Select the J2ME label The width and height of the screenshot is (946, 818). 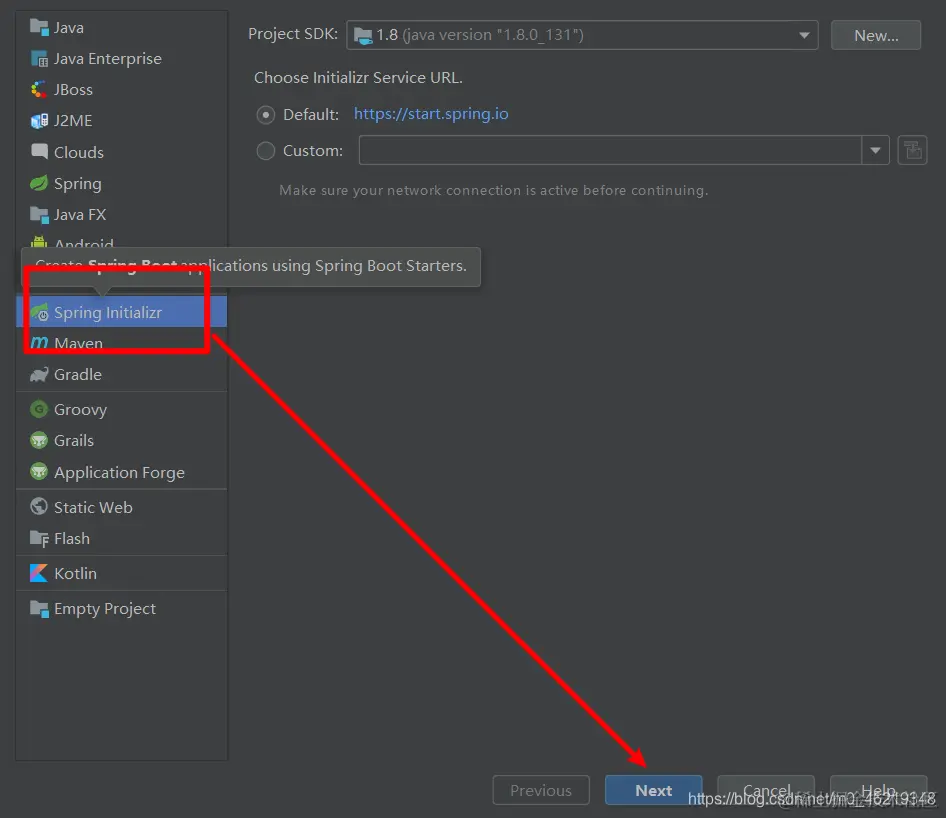73,121
